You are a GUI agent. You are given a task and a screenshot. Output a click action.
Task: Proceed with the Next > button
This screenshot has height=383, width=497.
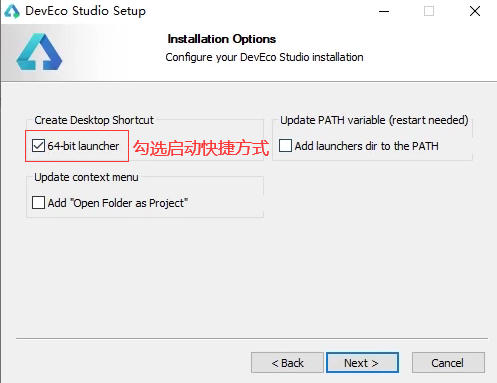coord(362,363)
